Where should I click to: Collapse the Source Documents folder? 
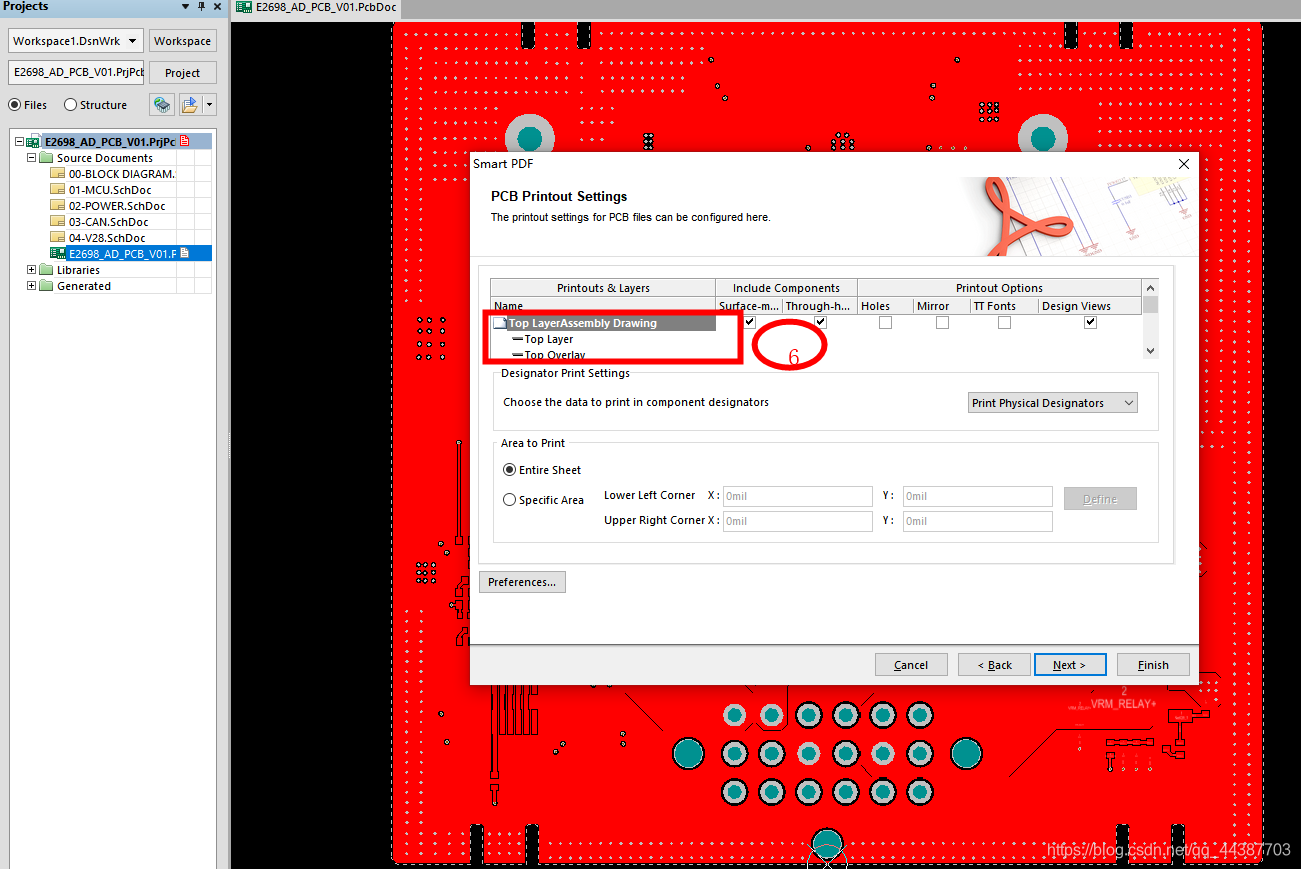coord(31,158)
